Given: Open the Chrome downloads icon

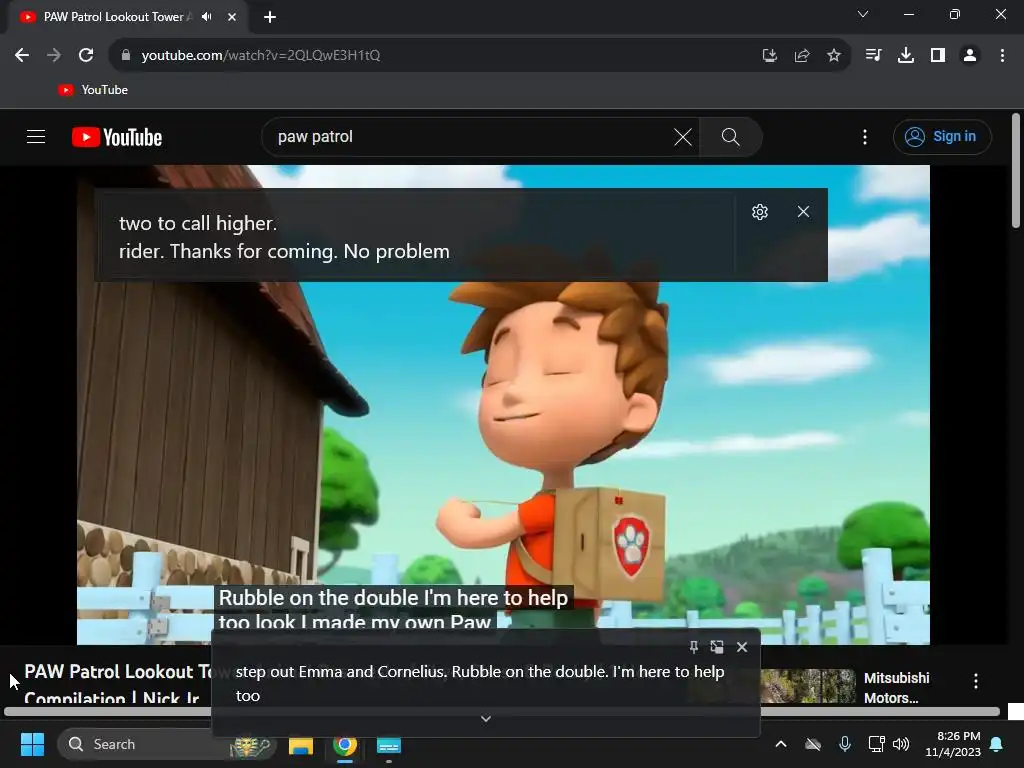Looking at the screenshot, I should coord(906,56).
